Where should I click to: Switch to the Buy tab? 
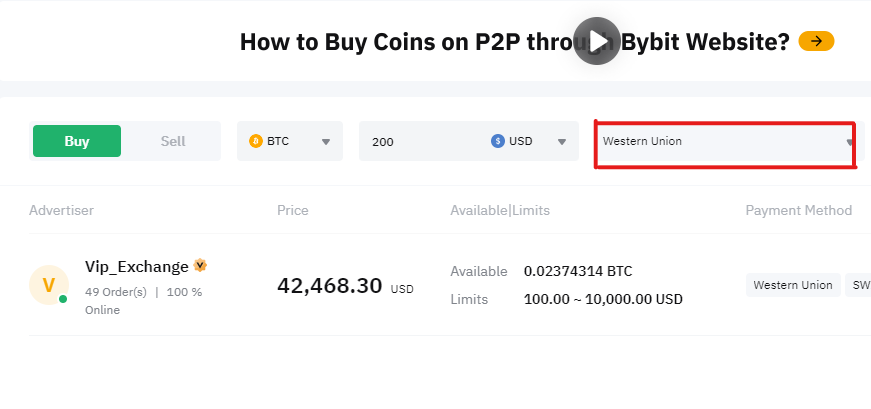77,141
